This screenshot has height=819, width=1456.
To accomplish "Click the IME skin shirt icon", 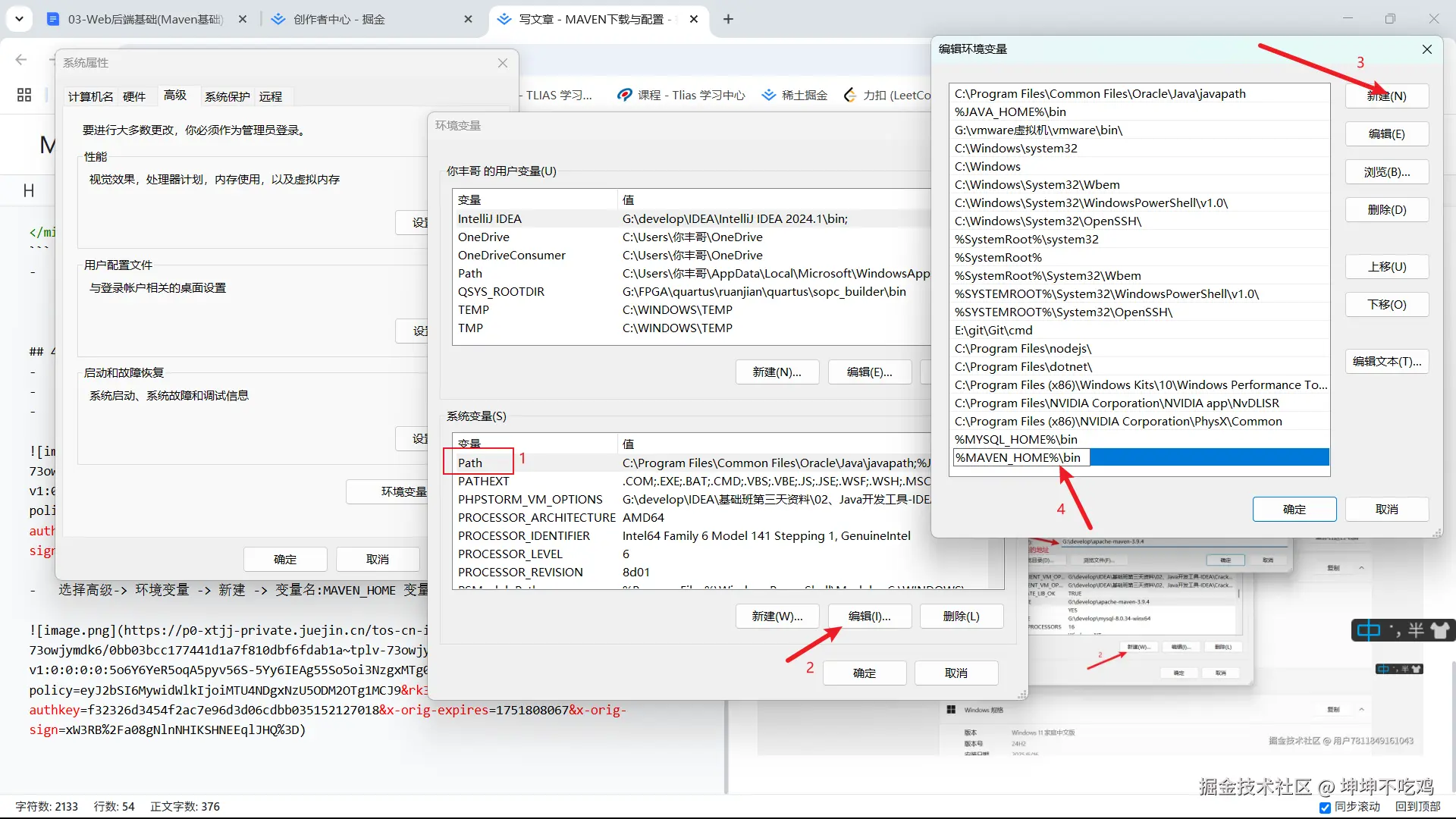I will (x=1439, y=631).
